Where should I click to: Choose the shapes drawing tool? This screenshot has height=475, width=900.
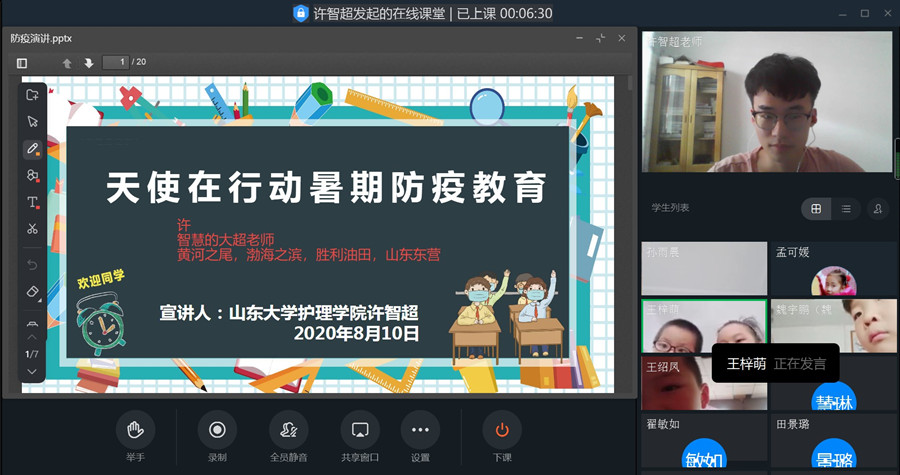[32, 175]
